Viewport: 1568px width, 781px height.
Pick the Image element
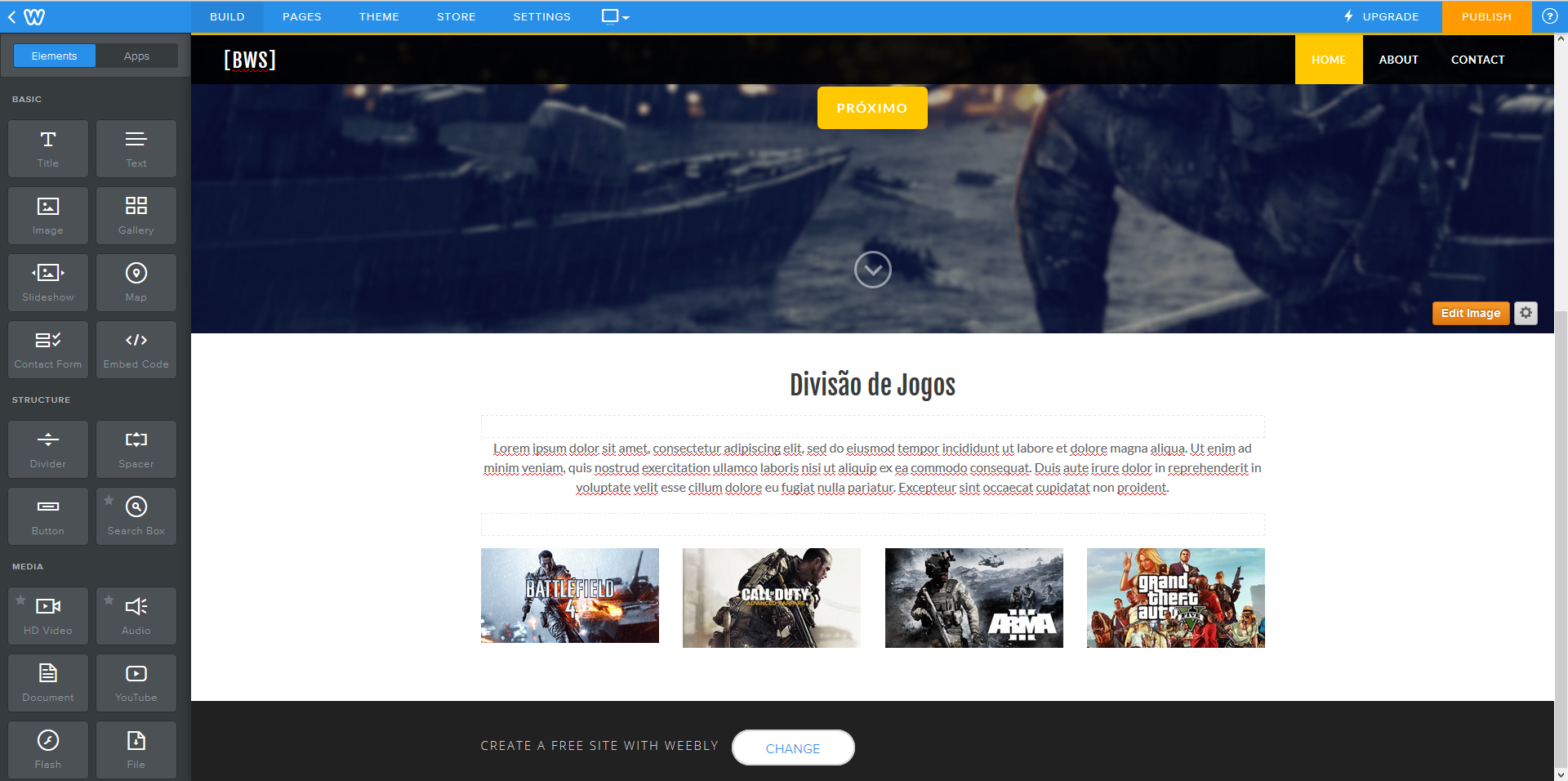pyautogui.click(x=48, y=216)
